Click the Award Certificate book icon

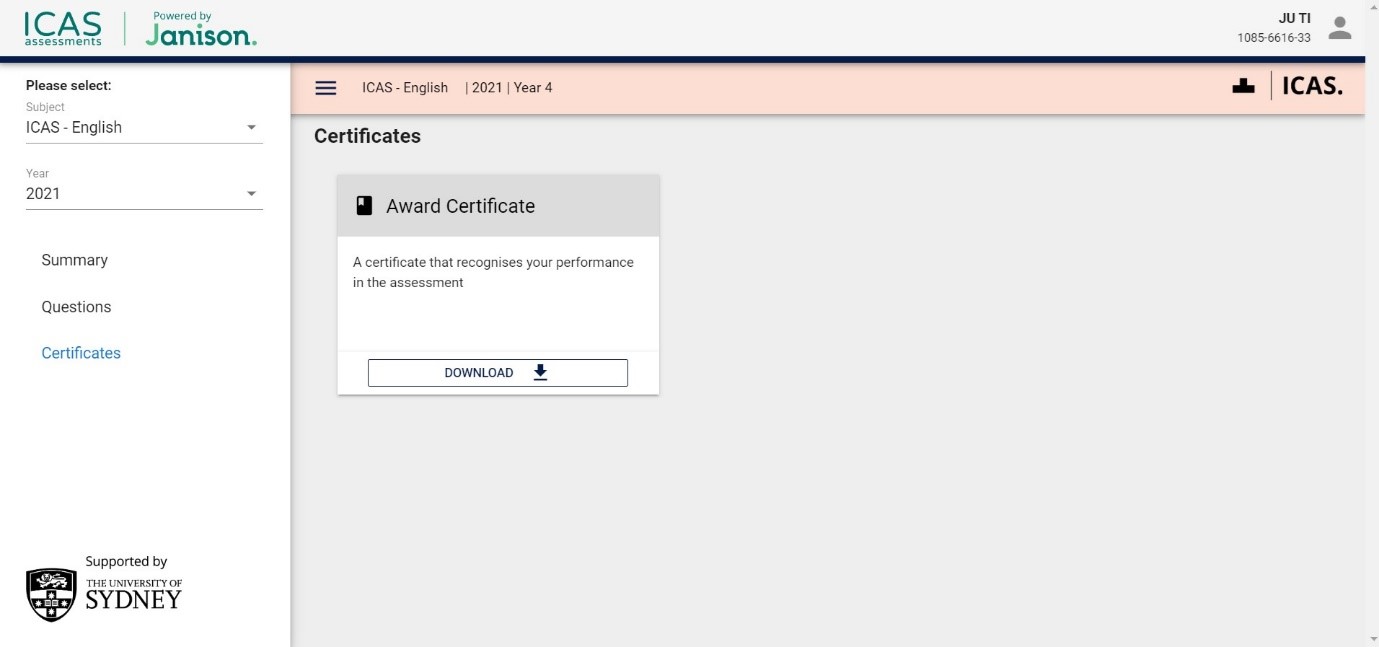click(x=364, y=206)
